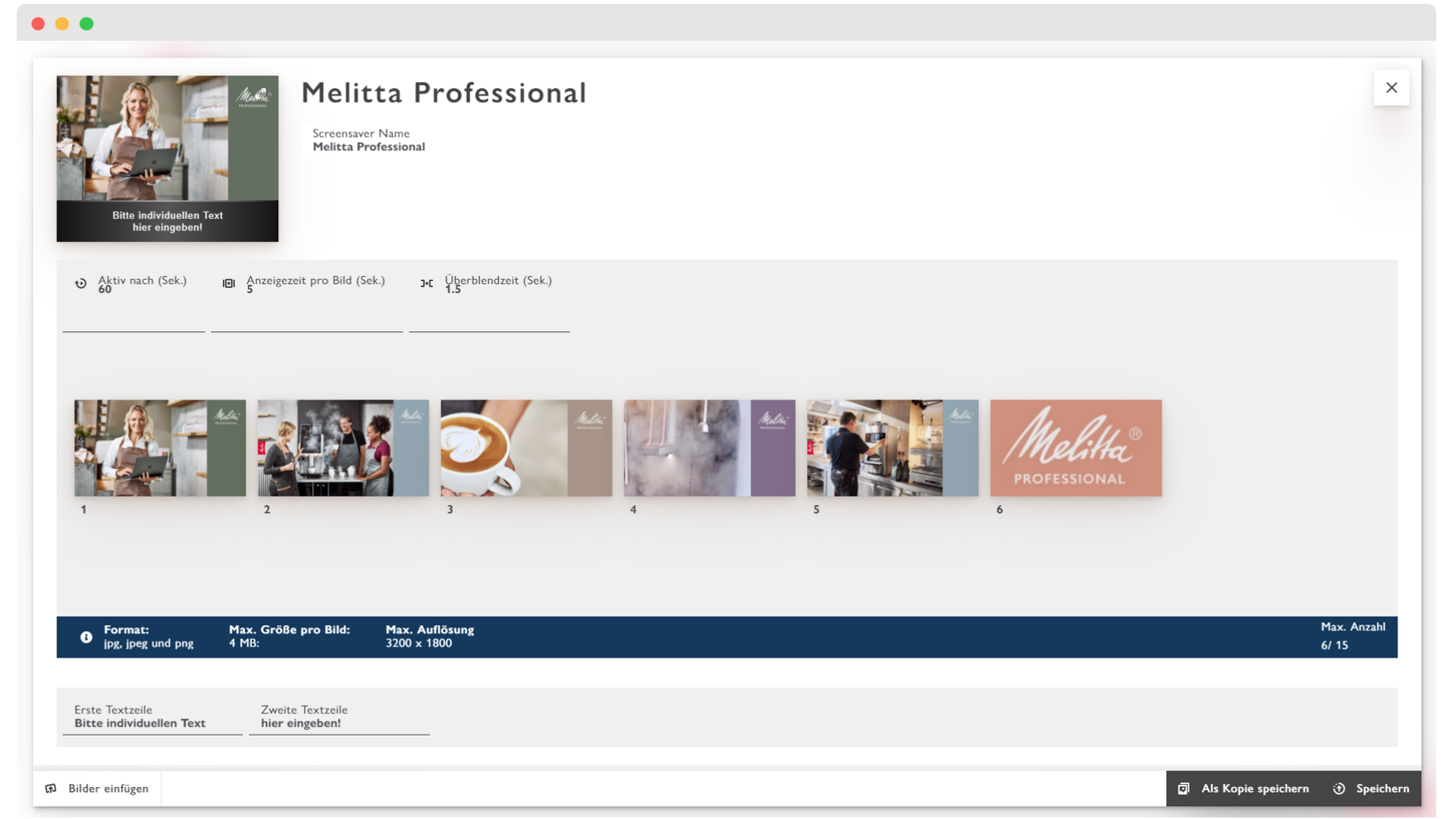Click the macOS yellow minimize button

62,24
